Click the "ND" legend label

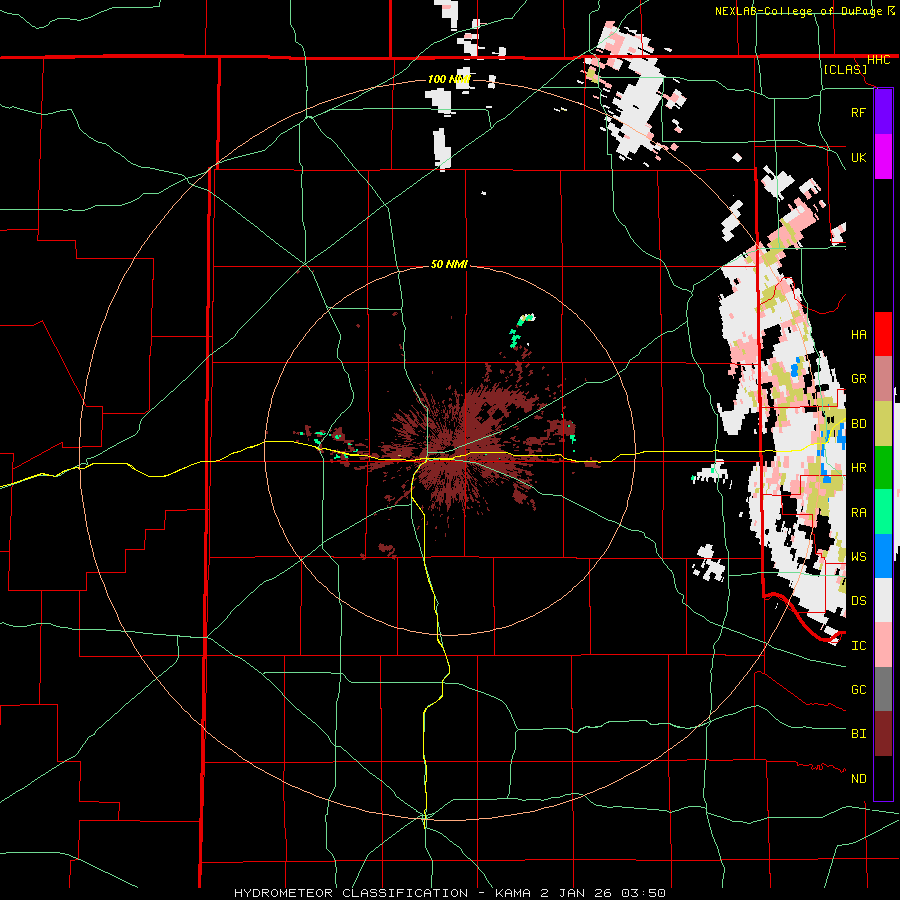[x=858, y=779]
